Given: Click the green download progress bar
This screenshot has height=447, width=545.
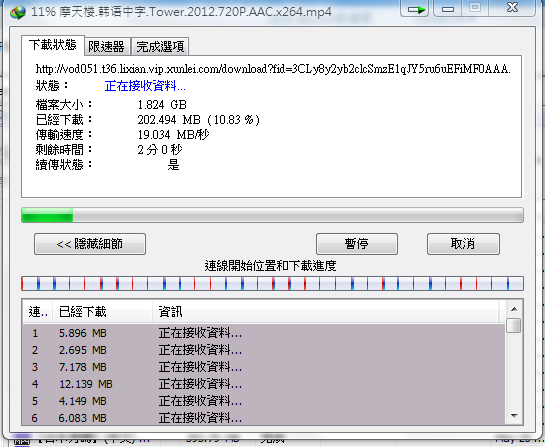Looking at the screenshot, I should [272, 215].
